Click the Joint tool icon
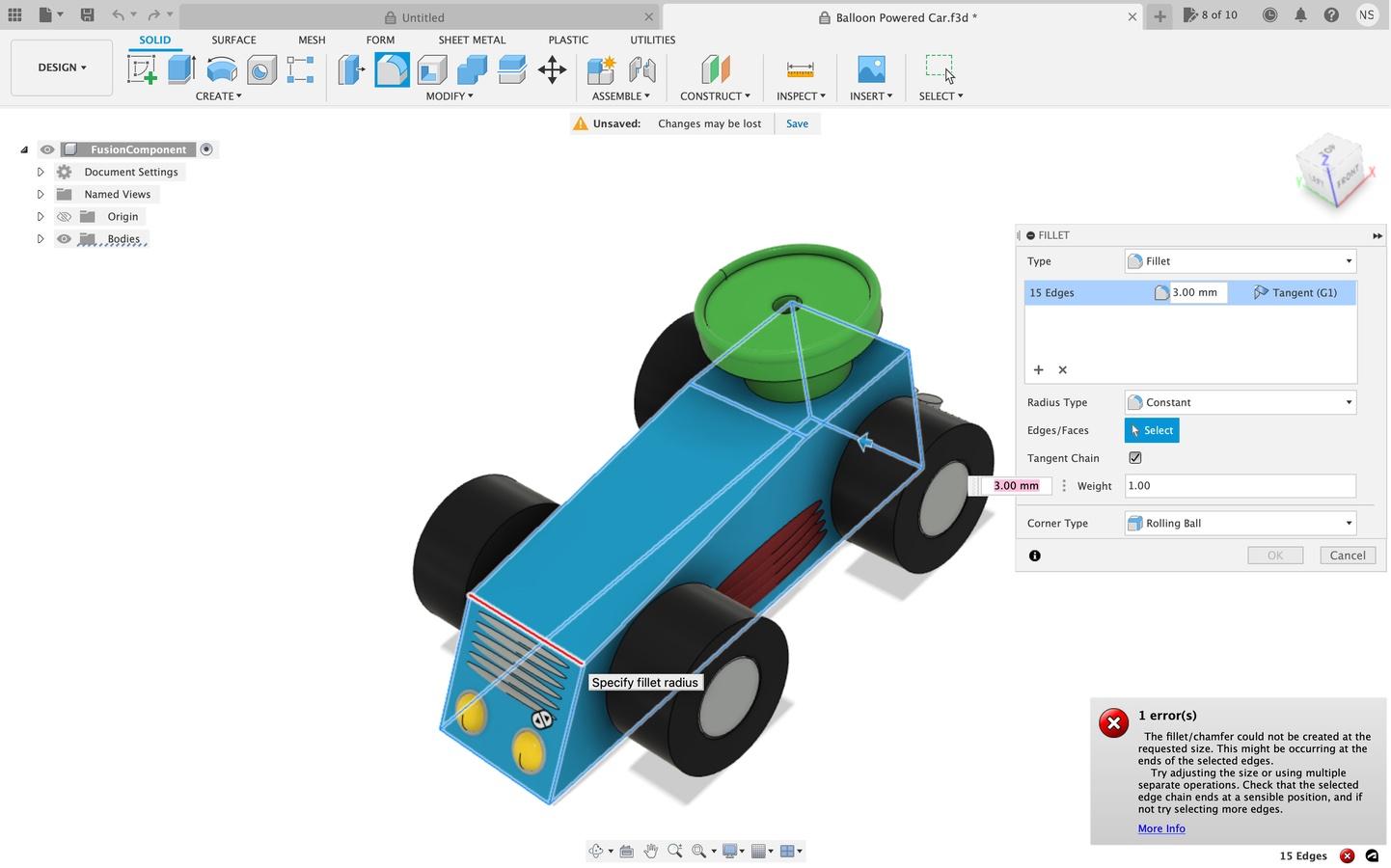The image size is (1391, 868). click(x=641, y=69)
